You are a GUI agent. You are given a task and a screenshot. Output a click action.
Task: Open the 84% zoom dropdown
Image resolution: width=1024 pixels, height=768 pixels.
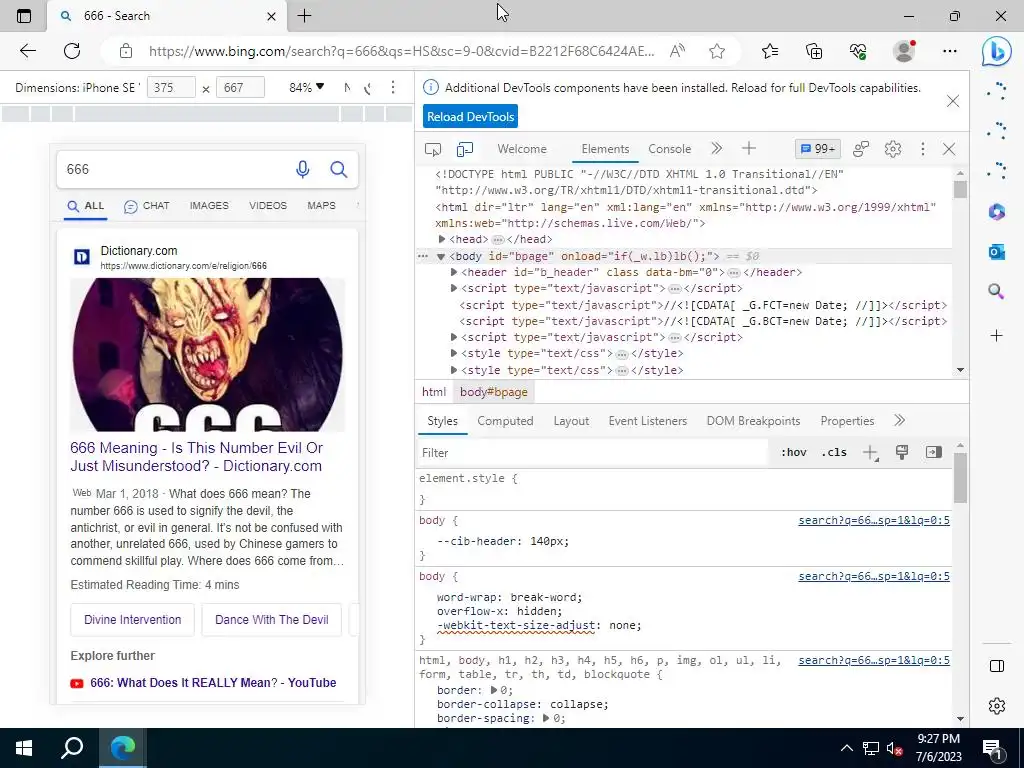pos(306,88)
